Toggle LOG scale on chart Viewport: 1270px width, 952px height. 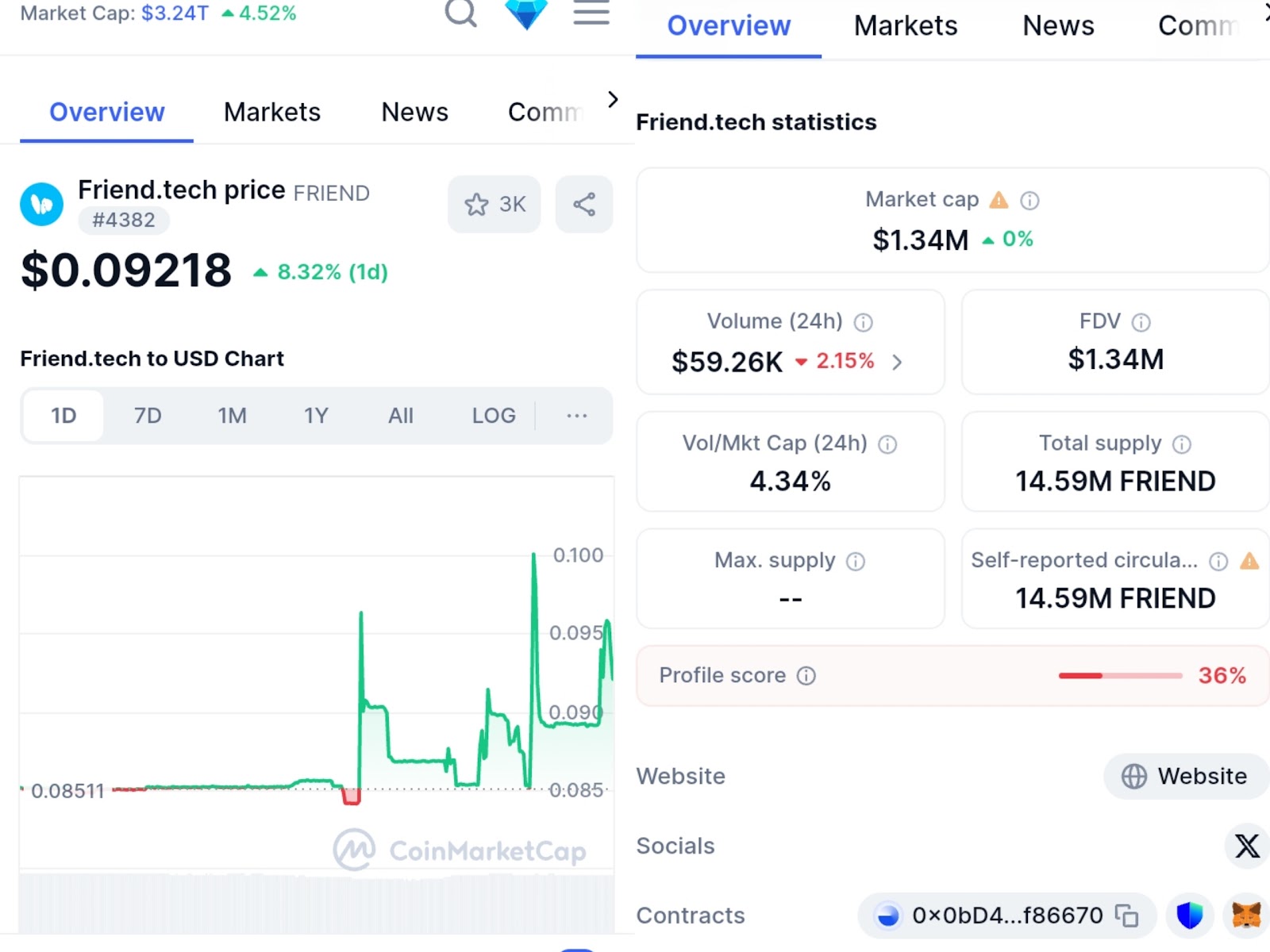coord(494,416)
